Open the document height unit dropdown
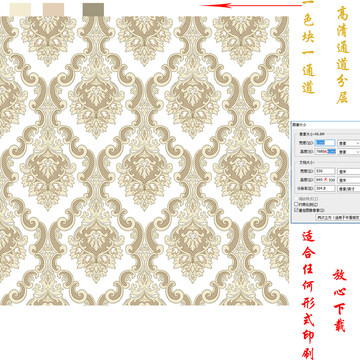Viewport: 360px width, 360px height. [349, 180]
